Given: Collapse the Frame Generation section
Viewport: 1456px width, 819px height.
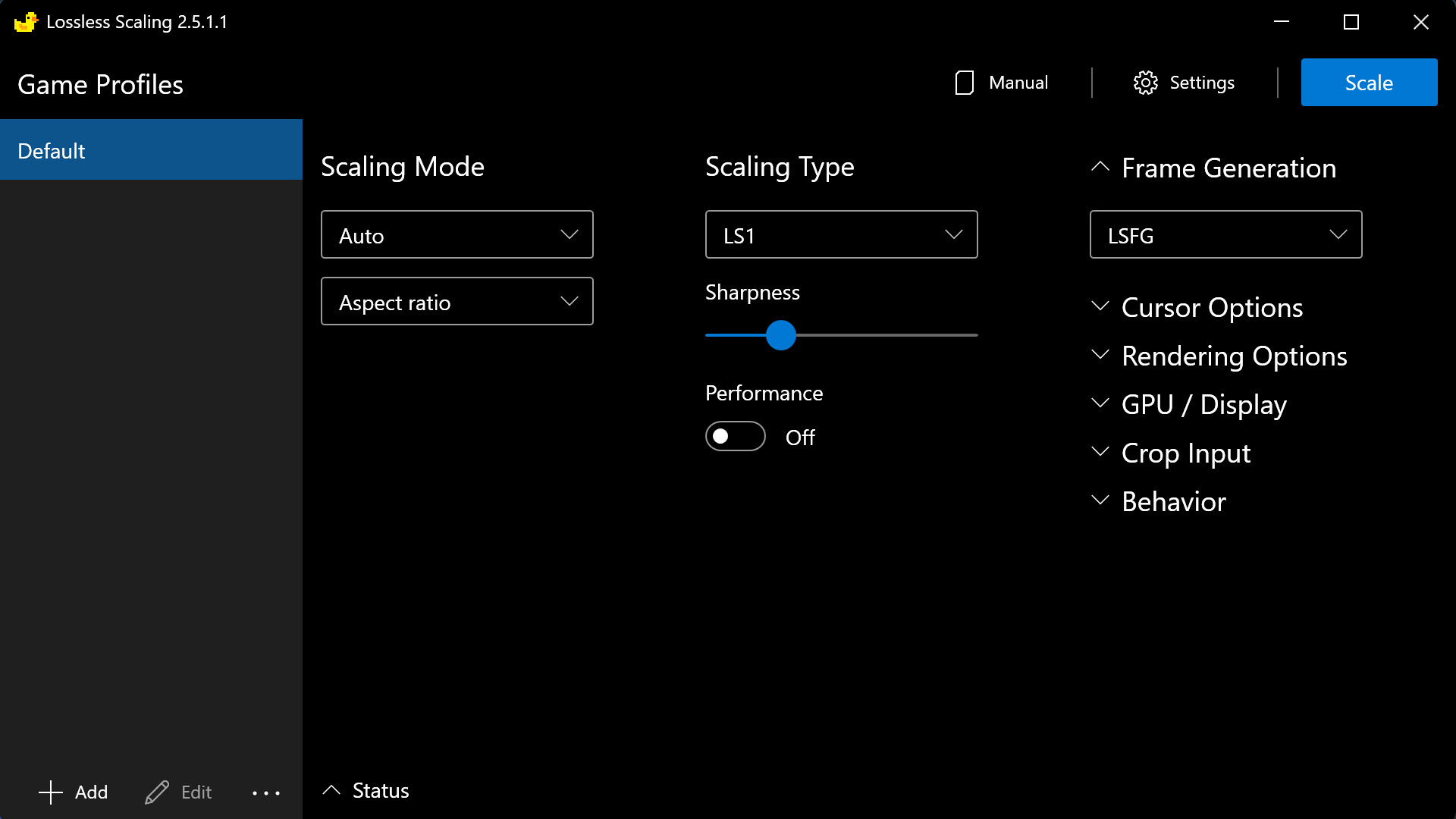Looking at the screenshot, I should (x=1100, y=167).
